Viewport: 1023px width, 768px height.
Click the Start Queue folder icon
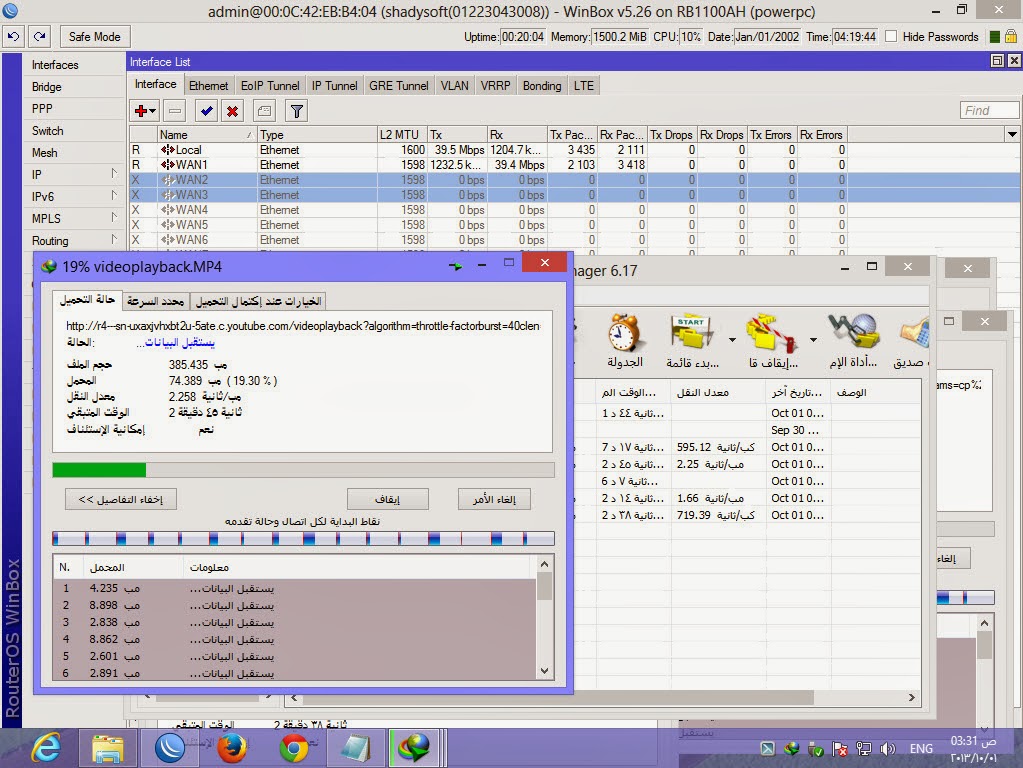(692, 340)
